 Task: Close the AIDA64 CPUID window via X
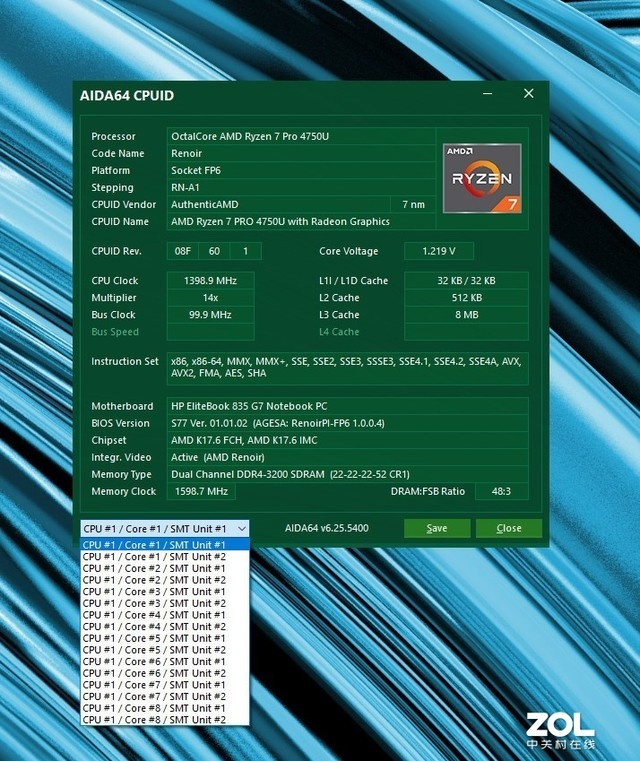(529, 93)
